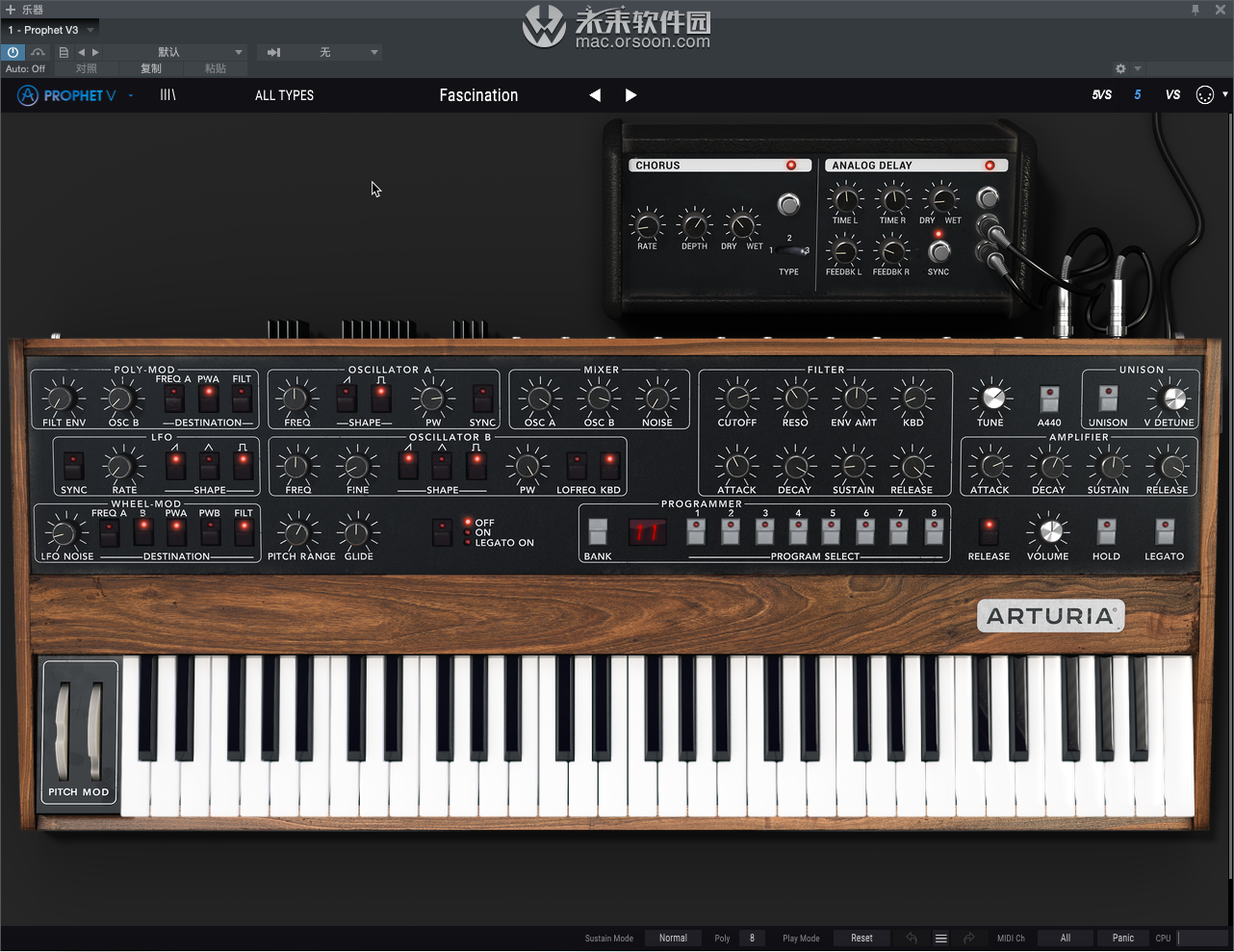Image resolution: width=1234 pixels, height=952 pixels.
Task: Toggle the A440 tuning switch
Action: (1050, 399)
